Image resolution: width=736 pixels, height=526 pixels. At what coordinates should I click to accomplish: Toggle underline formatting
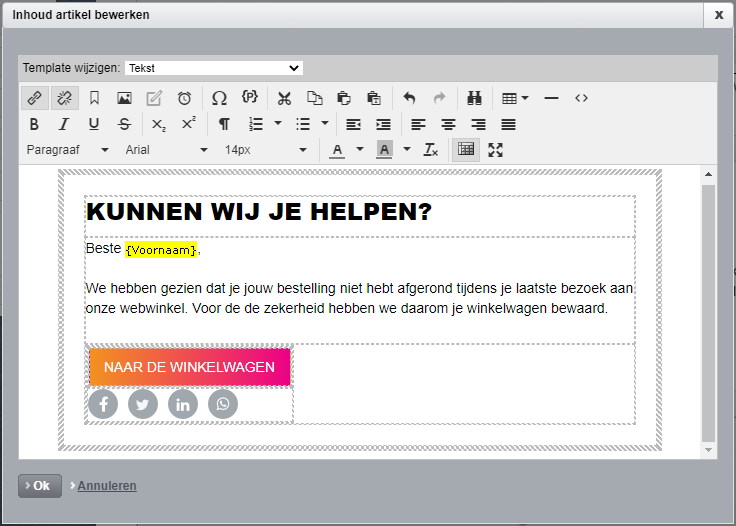click(94, 124)
